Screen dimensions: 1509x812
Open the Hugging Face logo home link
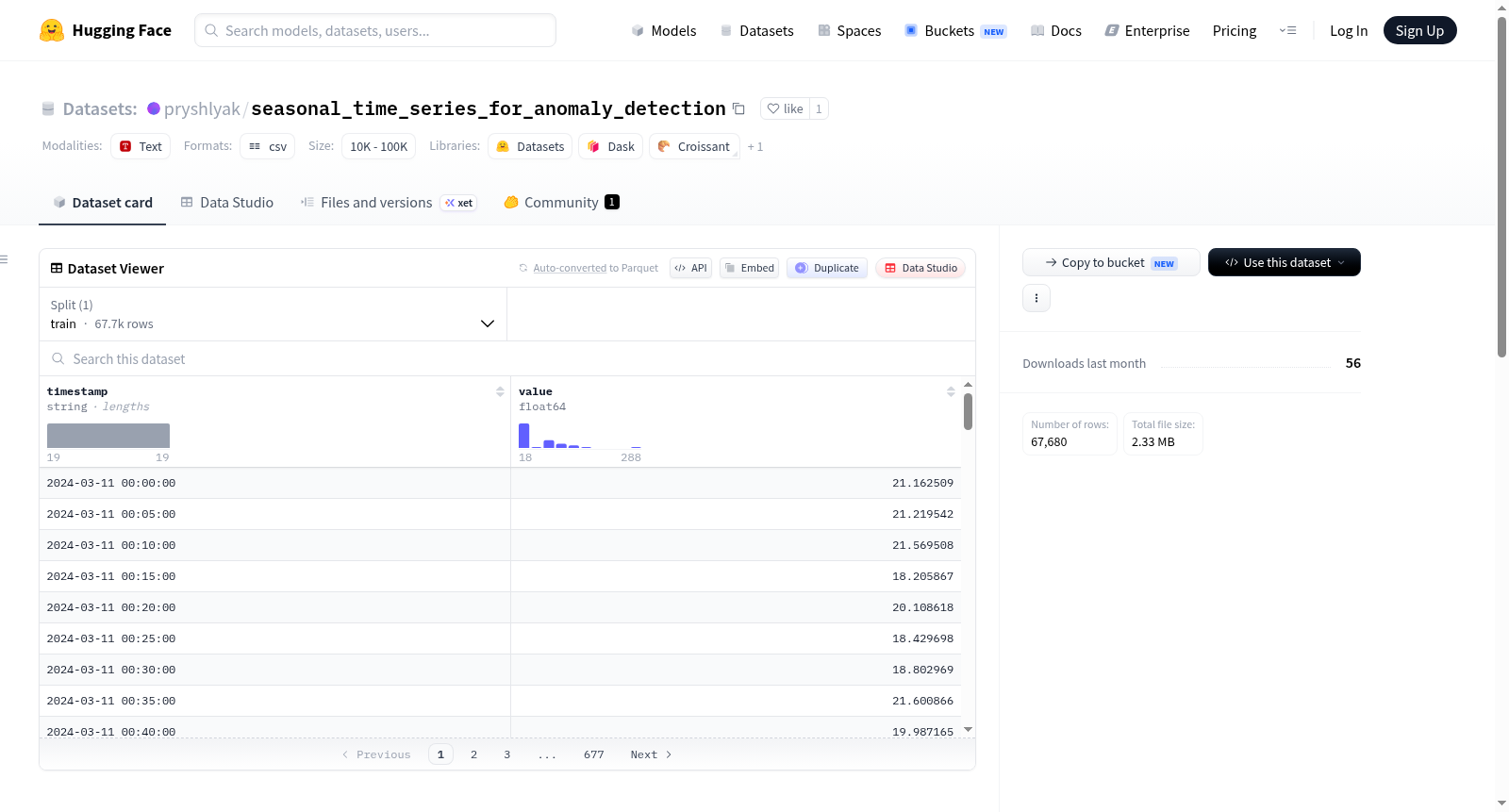[x=106, y=30]
